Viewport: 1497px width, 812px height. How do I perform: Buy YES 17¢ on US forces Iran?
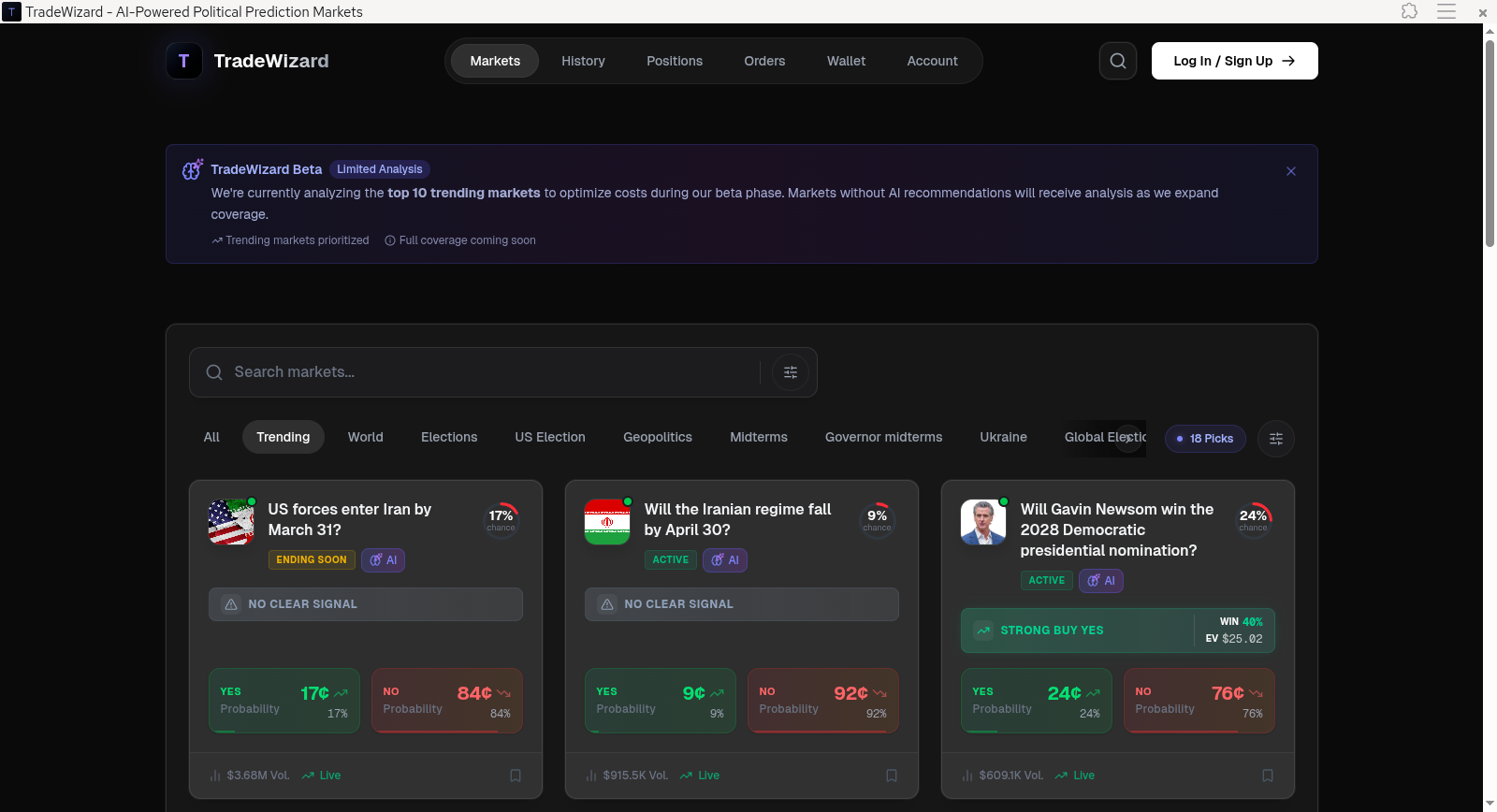284,701
